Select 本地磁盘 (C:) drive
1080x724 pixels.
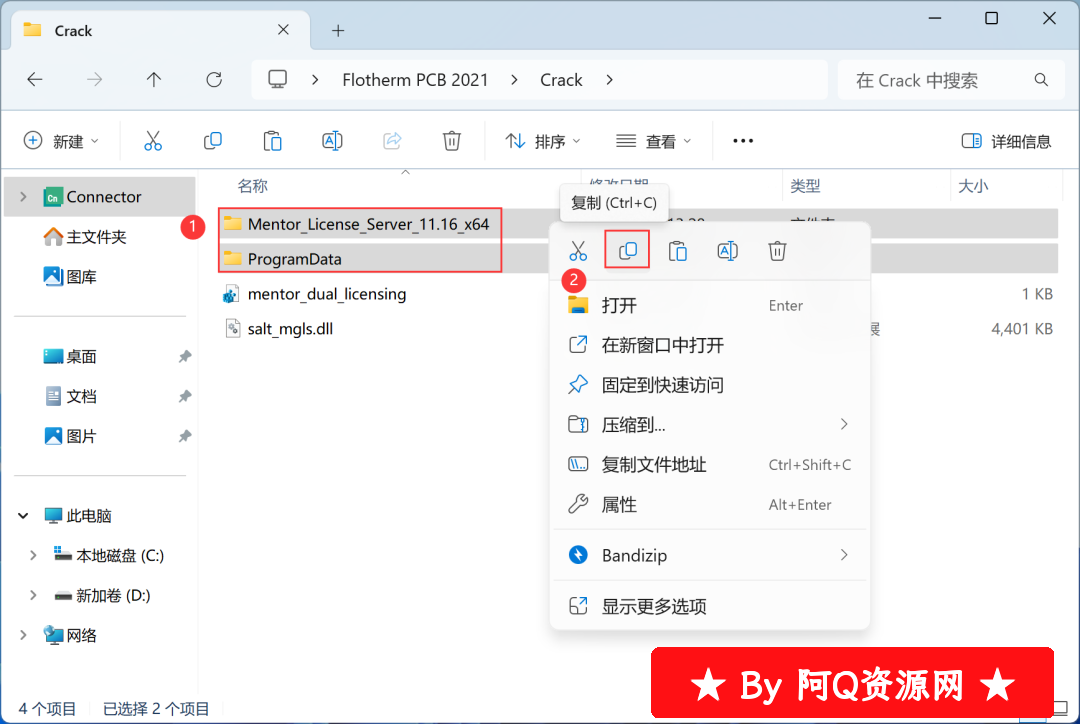(119, 555)
